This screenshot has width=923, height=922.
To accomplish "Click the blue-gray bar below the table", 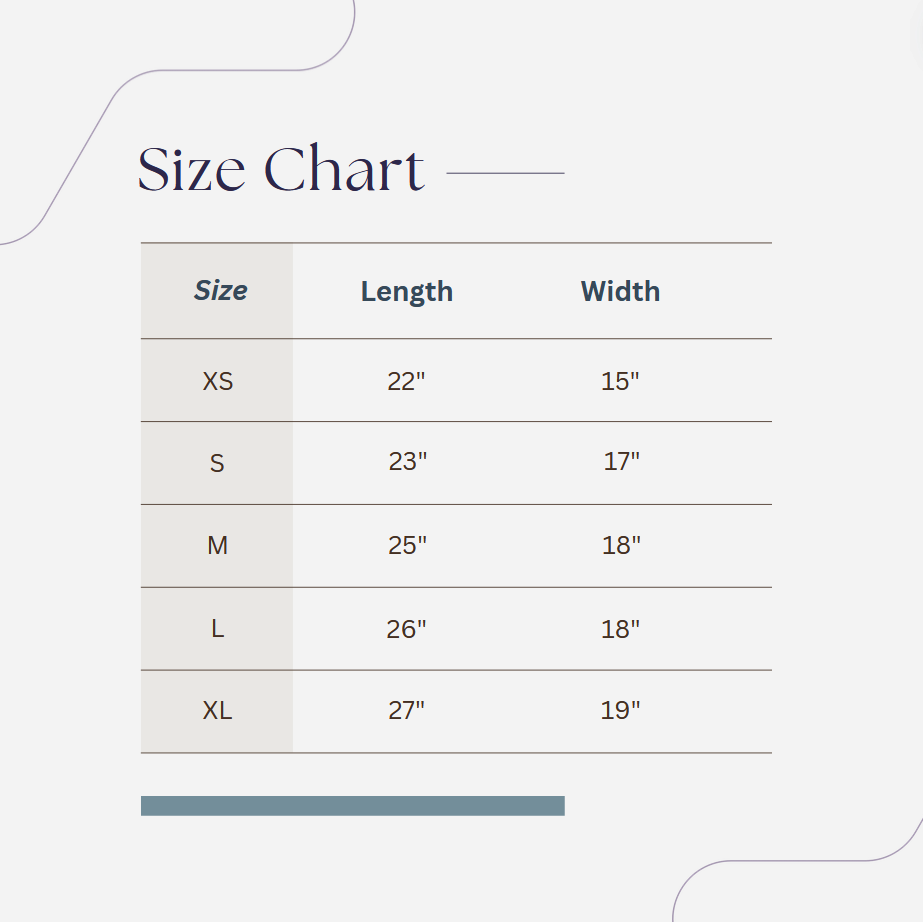I will (x=352, y=806).
